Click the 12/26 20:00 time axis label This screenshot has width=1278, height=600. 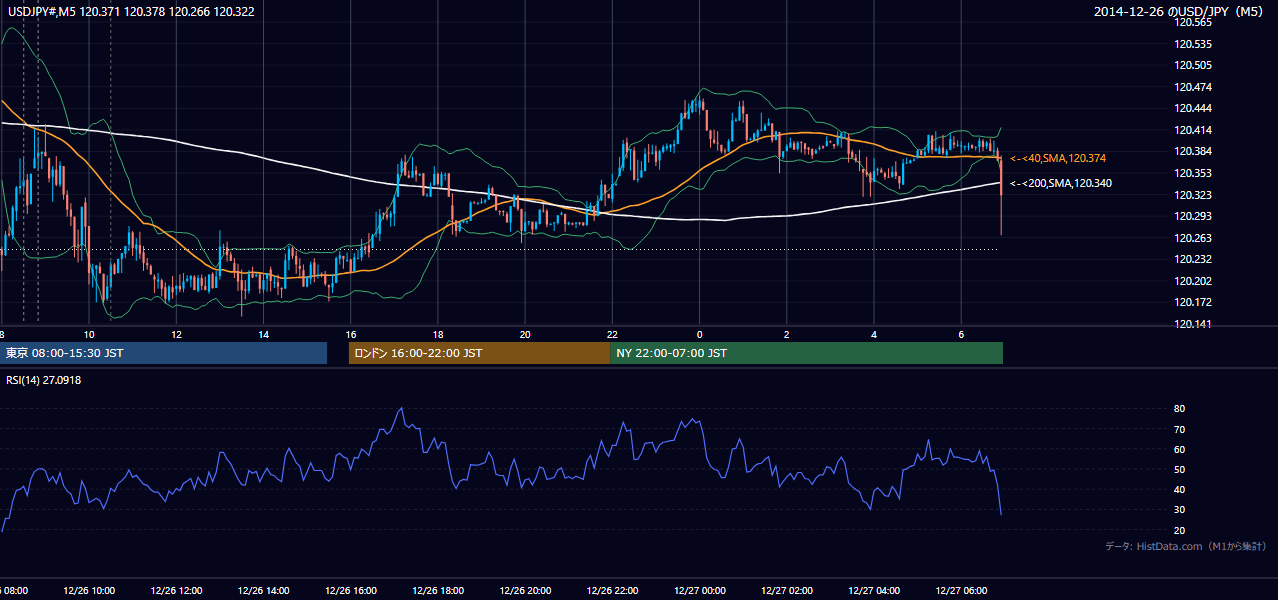coord(525,590)
